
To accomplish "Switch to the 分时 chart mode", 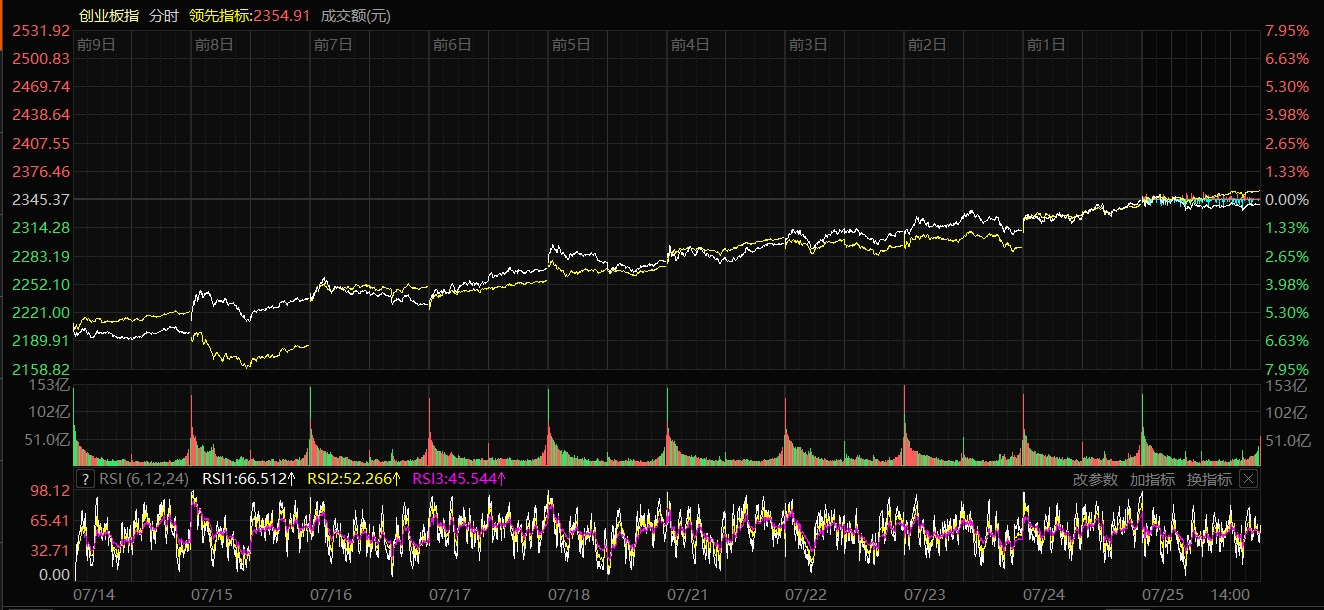I will click(163, 15).
